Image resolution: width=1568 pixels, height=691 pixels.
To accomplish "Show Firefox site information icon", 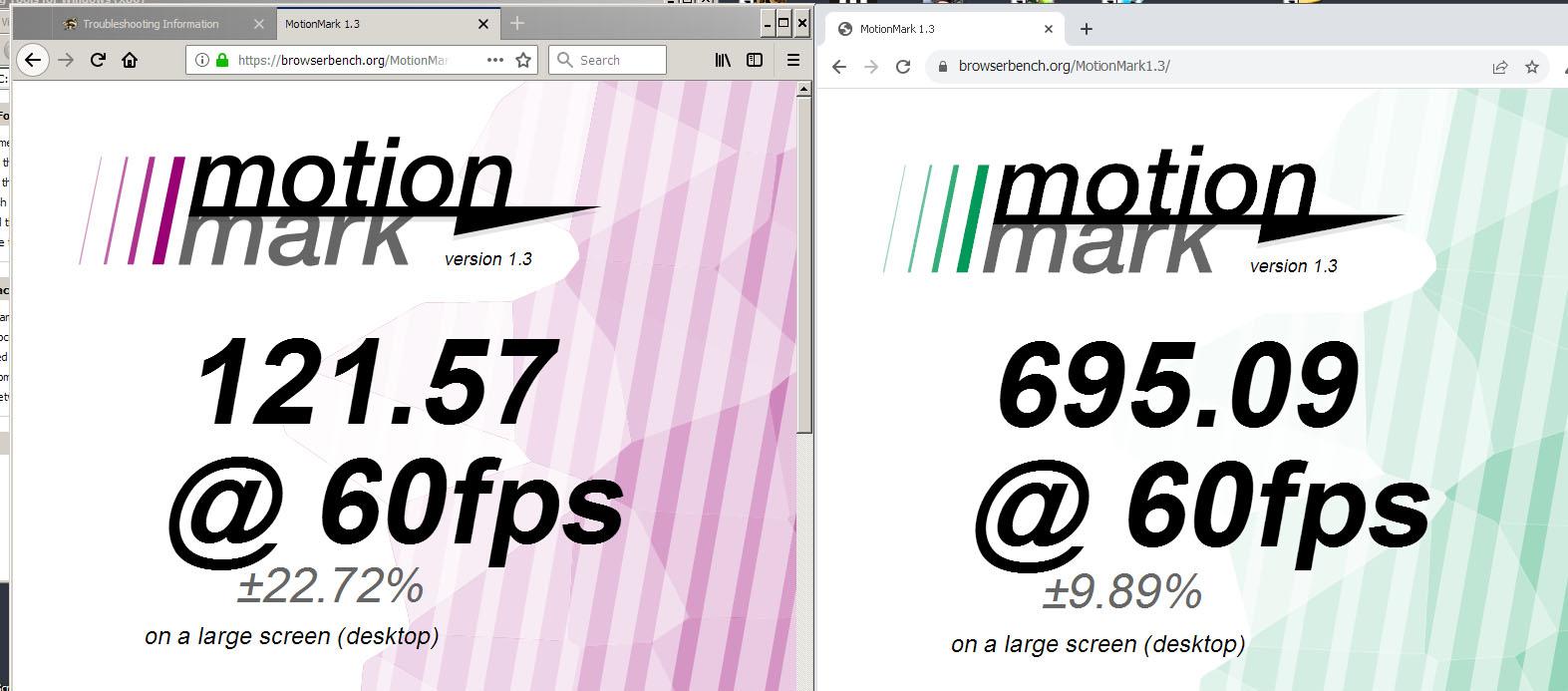I will click(201, 60).
